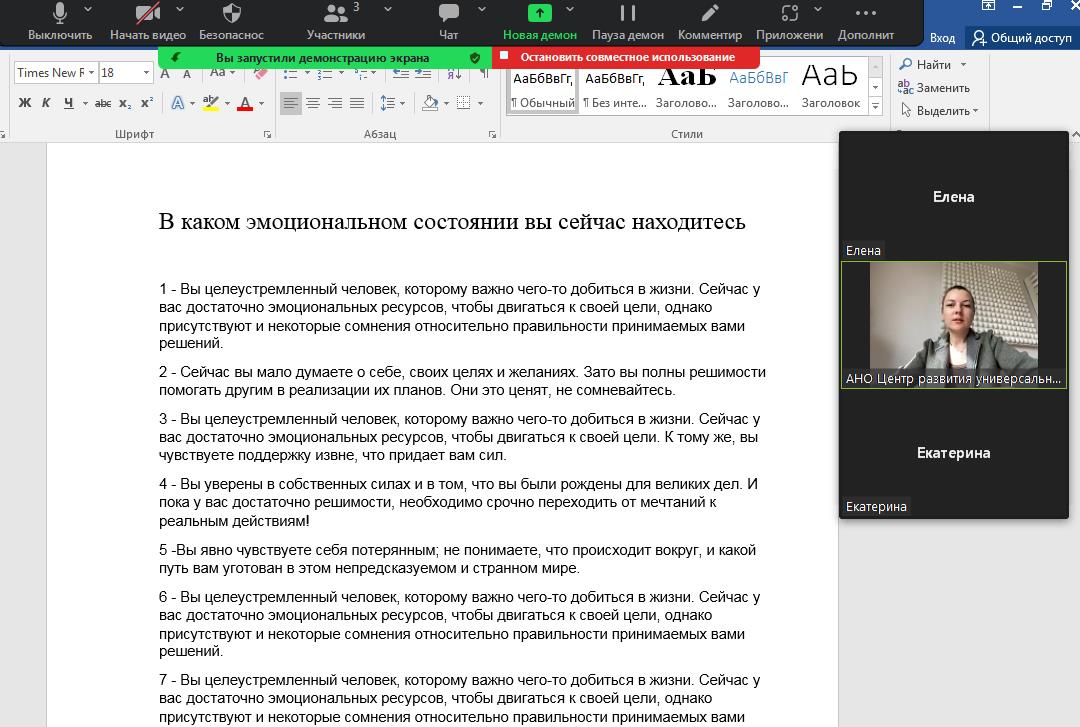Apply center alignment to paragraph
The height and width of the screenshot is (727, 1080).
point(313,103)
